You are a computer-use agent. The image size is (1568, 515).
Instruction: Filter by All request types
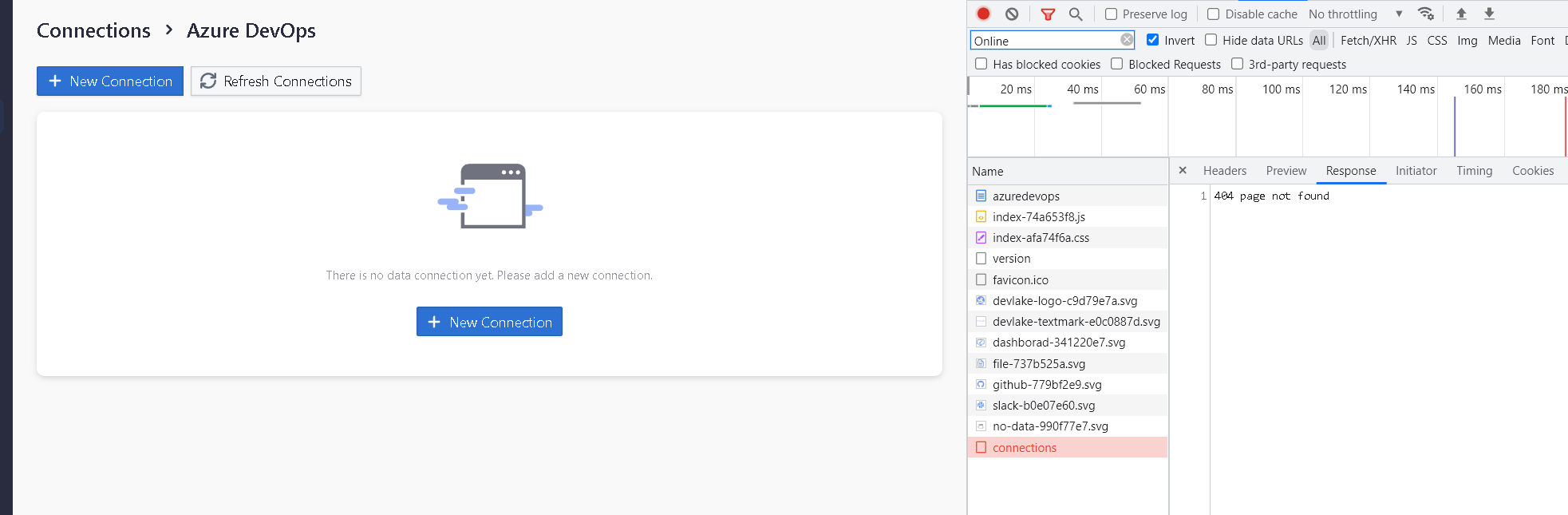tap(1319, 41)
